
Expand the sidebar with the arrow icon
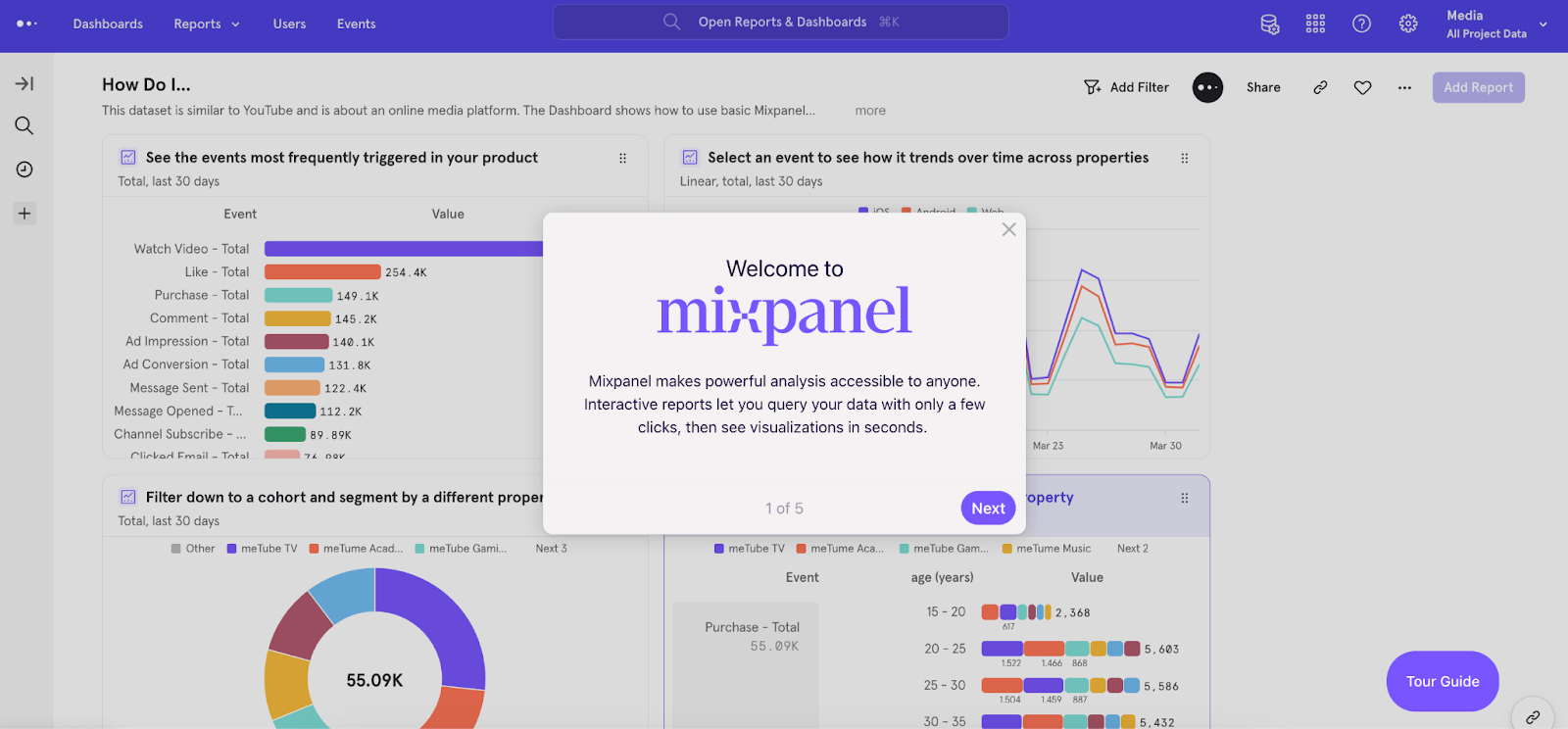[x=24, y=83]
